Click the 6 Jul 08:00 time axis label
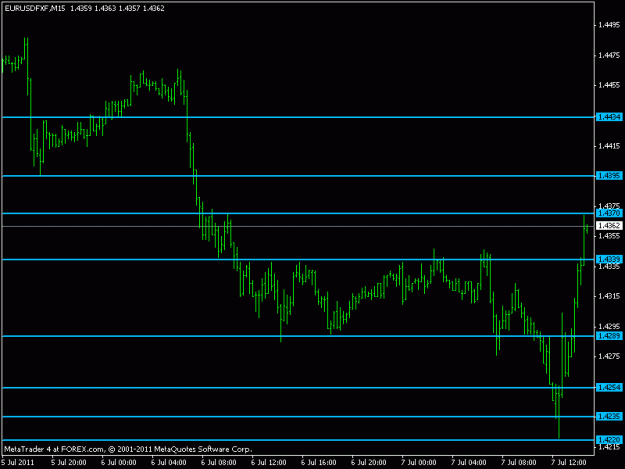 point(218,463)
